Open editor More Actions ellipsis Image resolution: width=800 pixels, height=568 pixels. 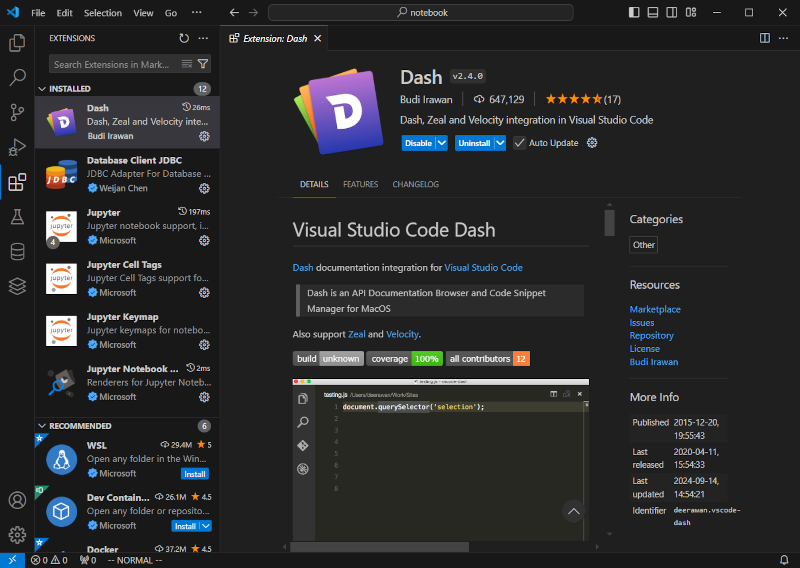783,38
